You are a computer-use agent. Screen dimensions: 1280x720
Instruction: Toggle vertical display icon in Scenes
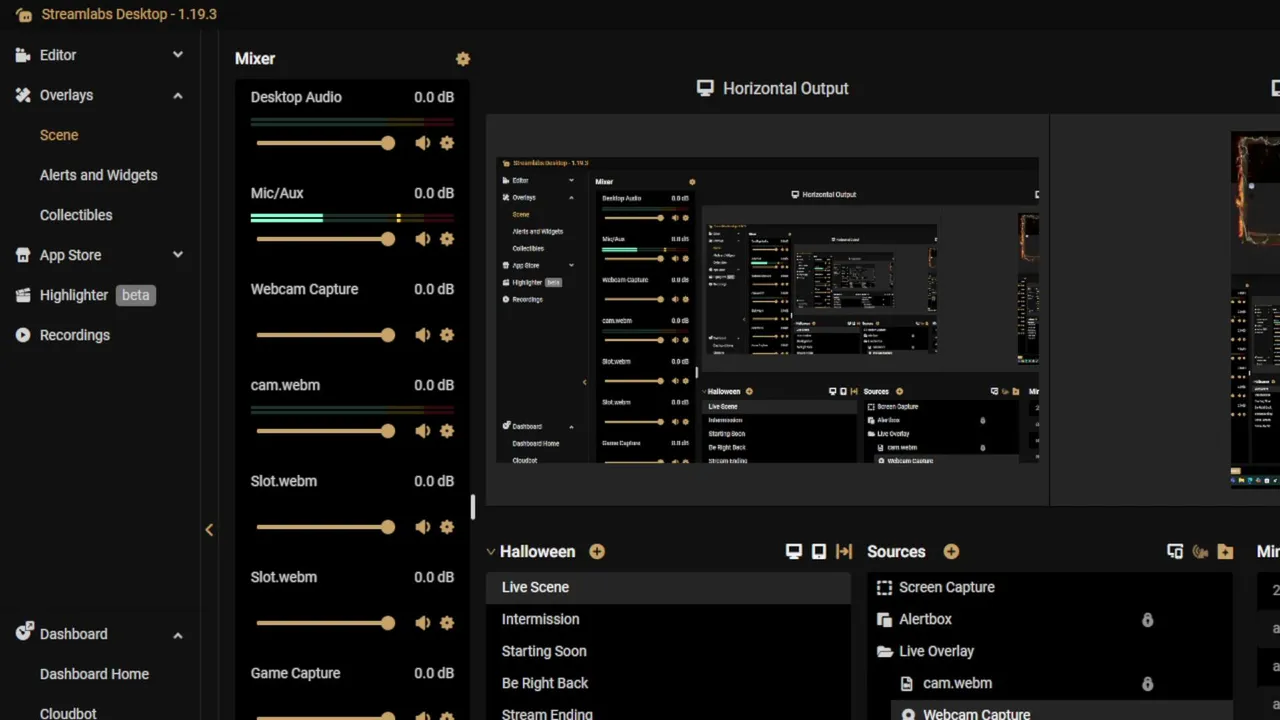(819, 551)
